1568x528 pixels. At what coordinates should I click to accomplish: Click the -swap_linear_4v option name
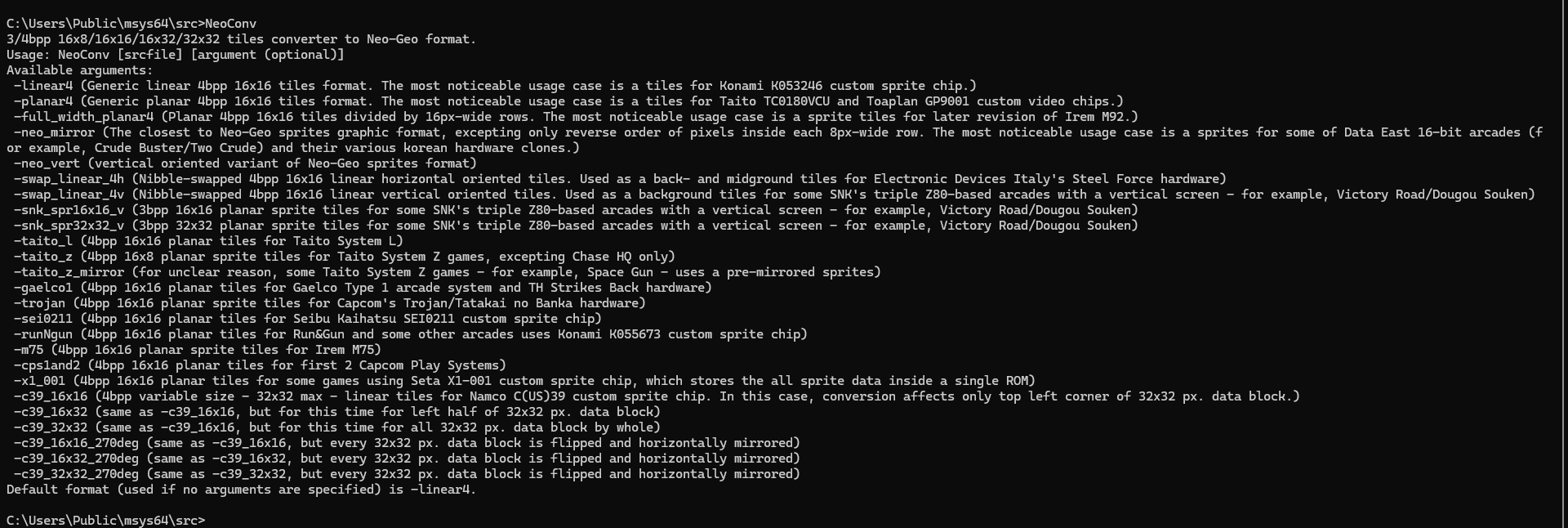pos(69,195)
